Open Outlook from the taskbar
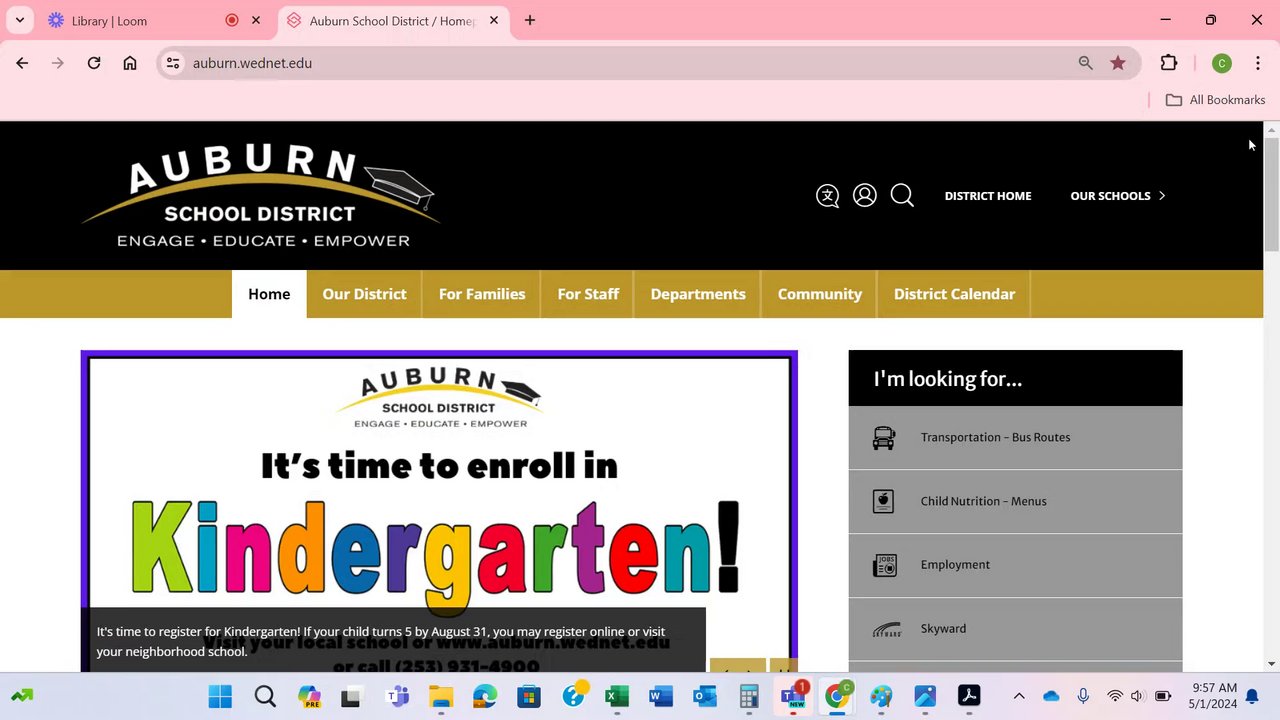Image resolution: width=1280 pixels, height=720 pixels. 705,696
